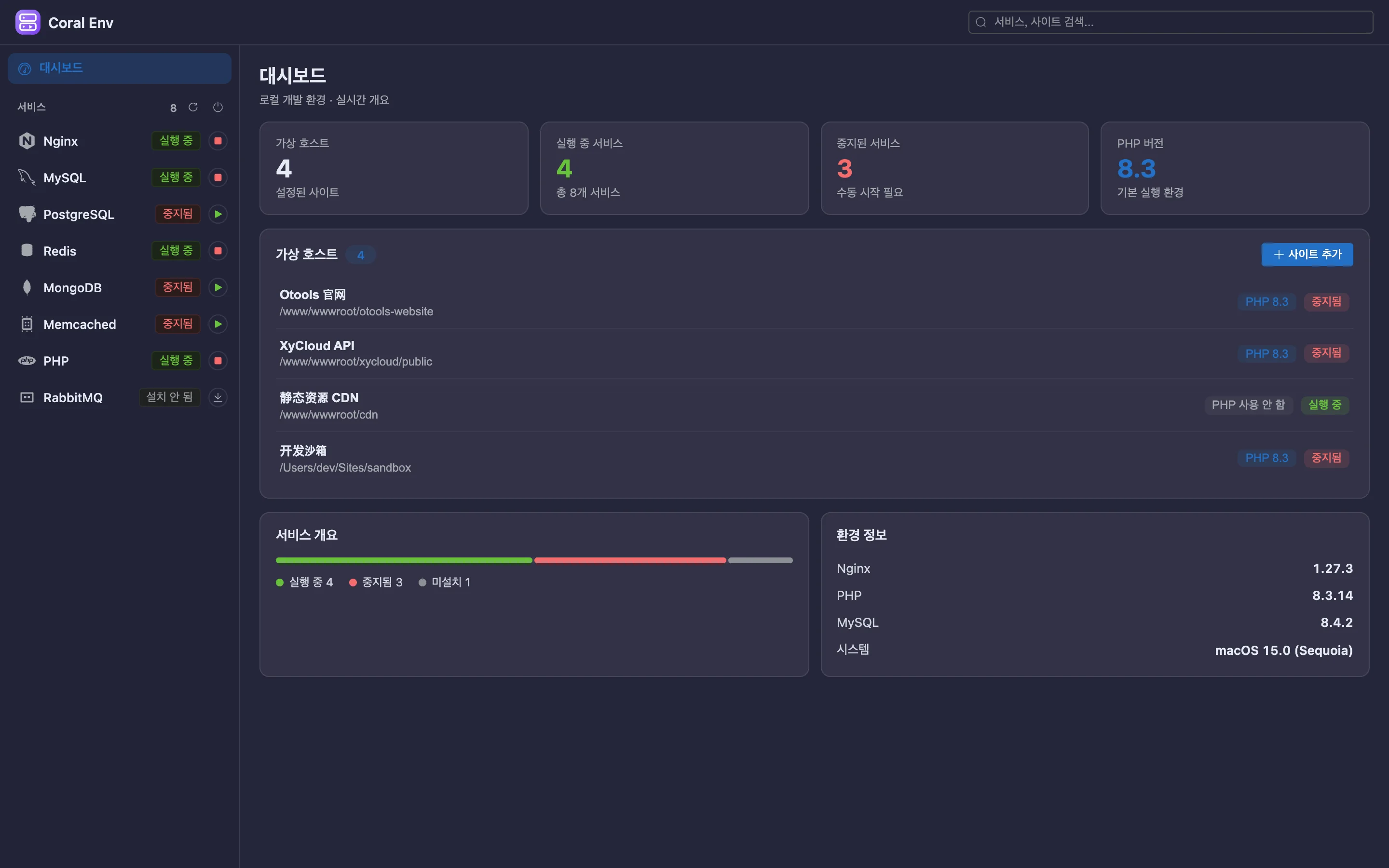Click 중지됨 status on 开发沙箱 row

(x=1326, y=458)
